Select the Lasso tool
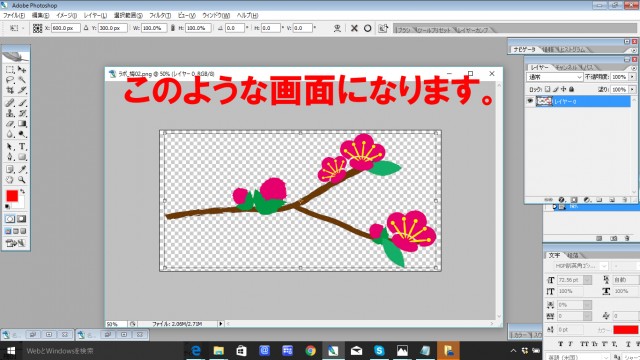 pos(10,80)
